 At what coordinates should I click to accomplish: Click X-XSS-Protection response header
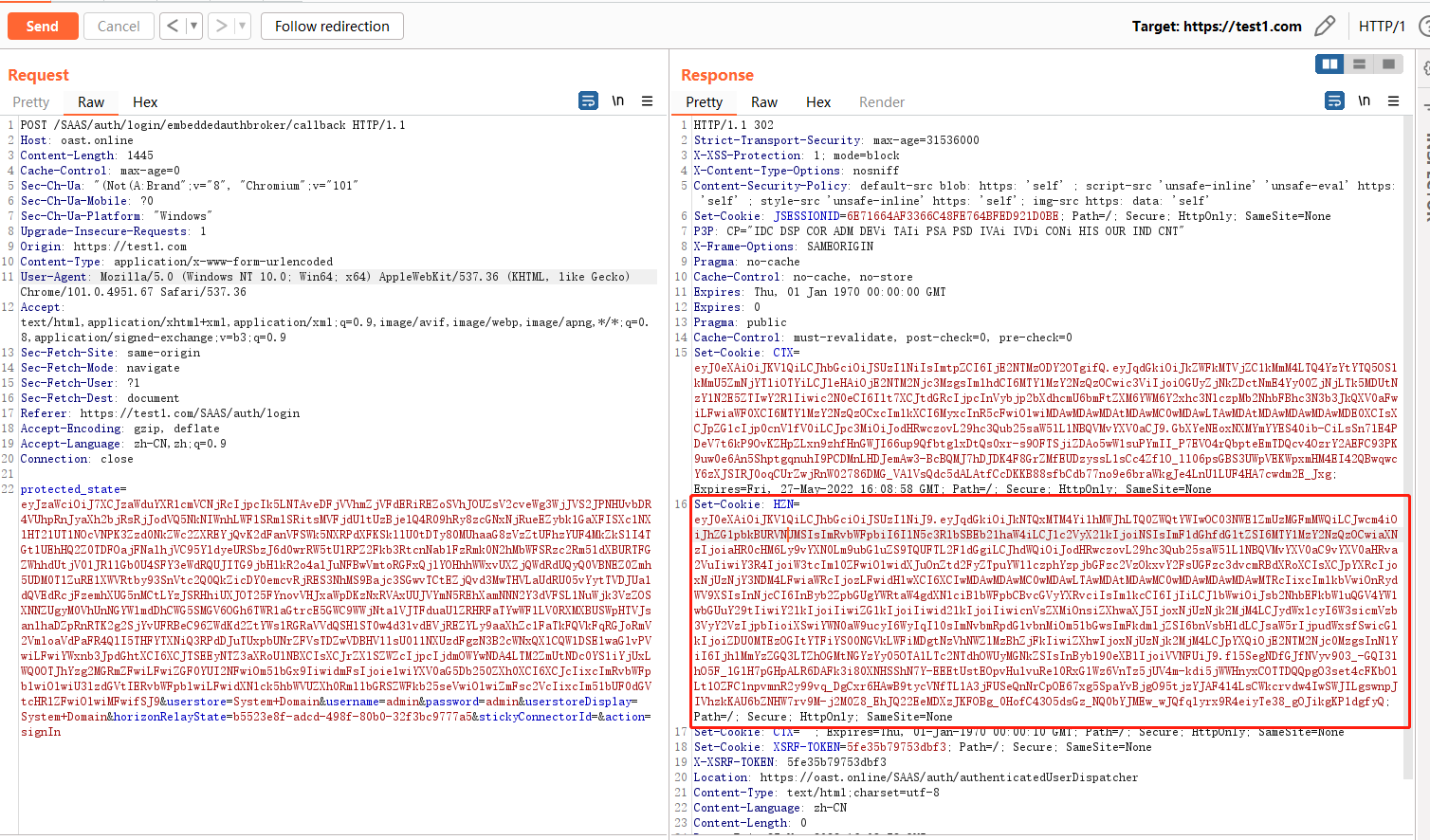[797, 155]
